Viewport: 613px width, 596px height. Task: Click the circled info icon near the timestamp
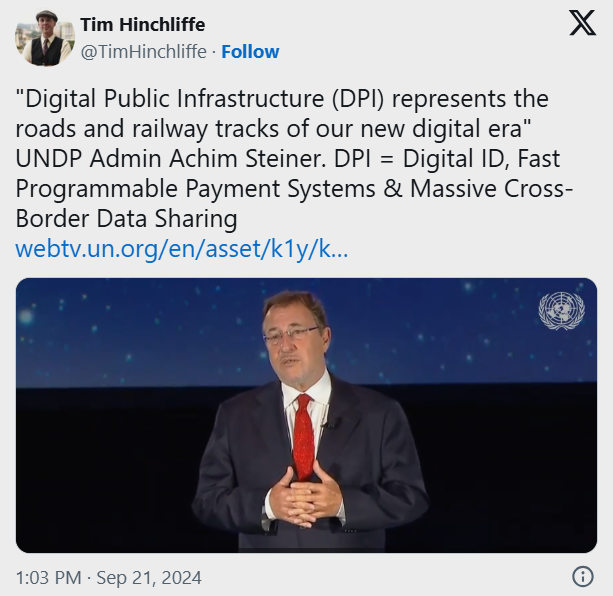(583, 576)
